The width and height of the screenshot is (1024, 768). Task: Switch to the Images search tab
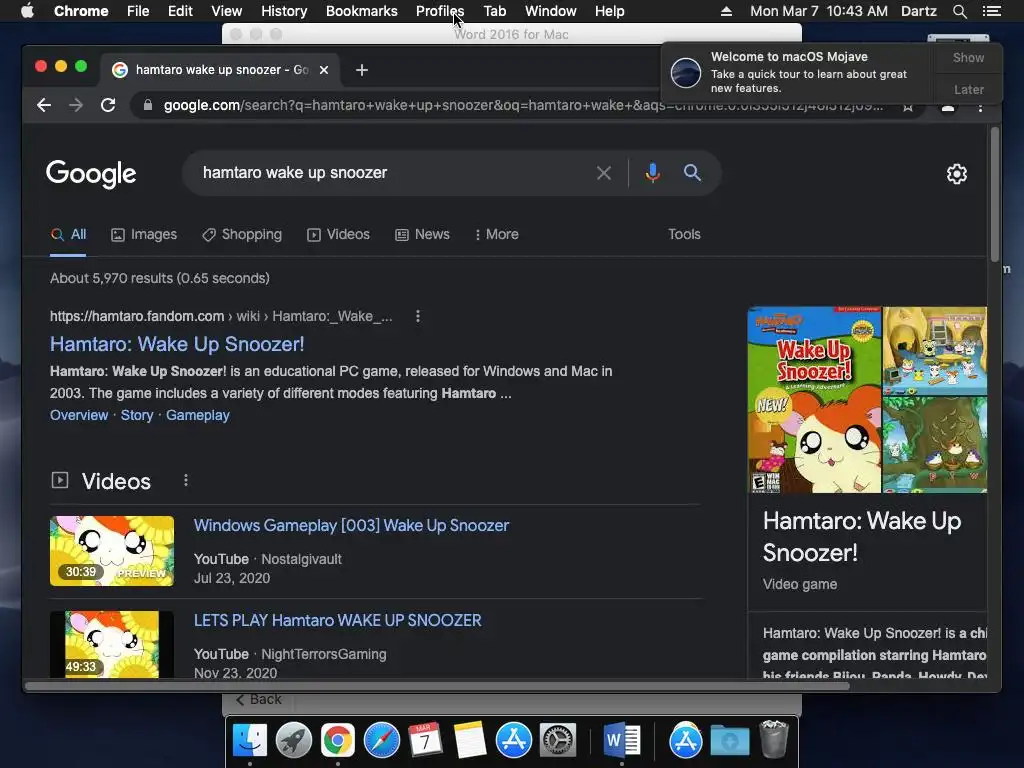144,234
